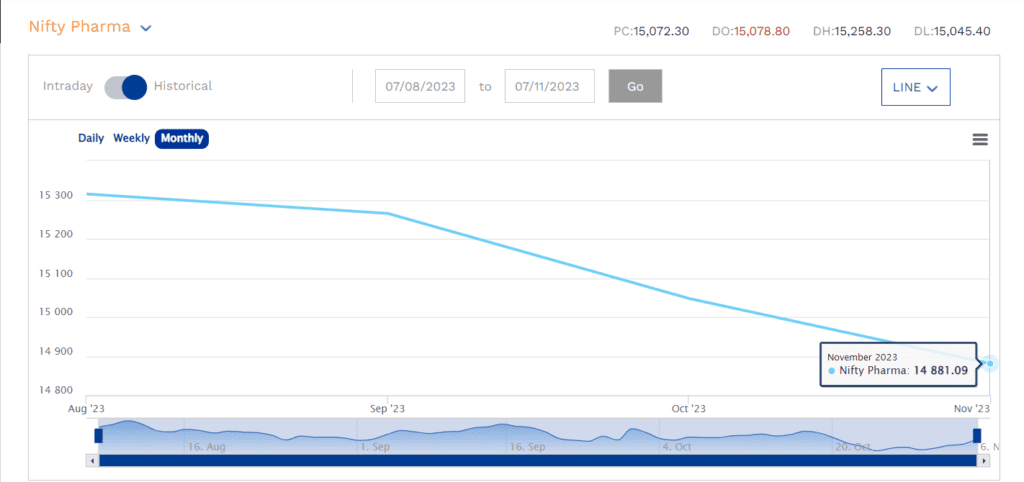Open the LINE chart type dropdown
Viewport: 1024px width, 482px height.
[x=916, y=87]
